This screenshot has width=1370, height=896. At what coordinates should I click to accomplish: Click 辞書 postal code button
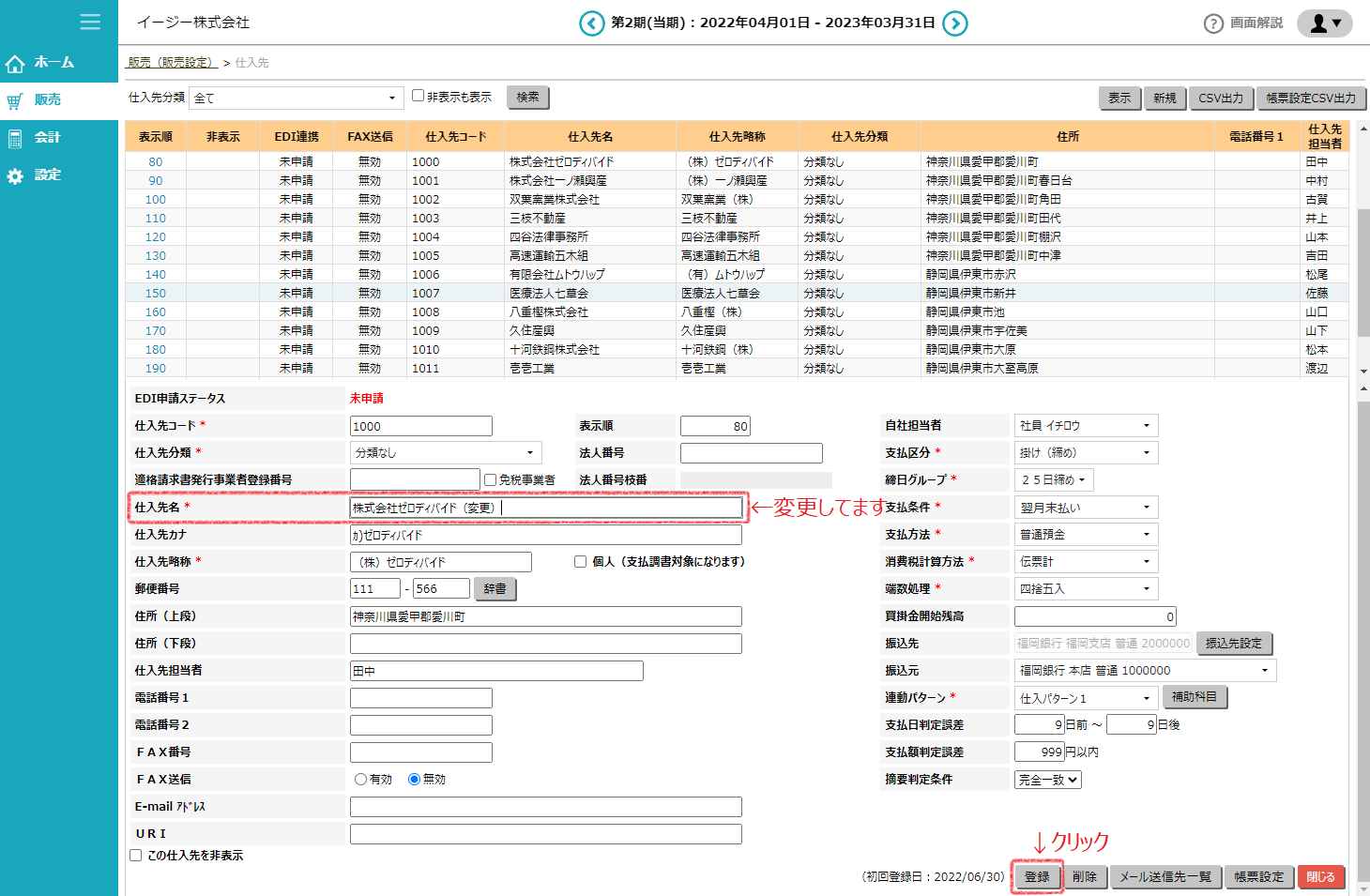[495, 588]
